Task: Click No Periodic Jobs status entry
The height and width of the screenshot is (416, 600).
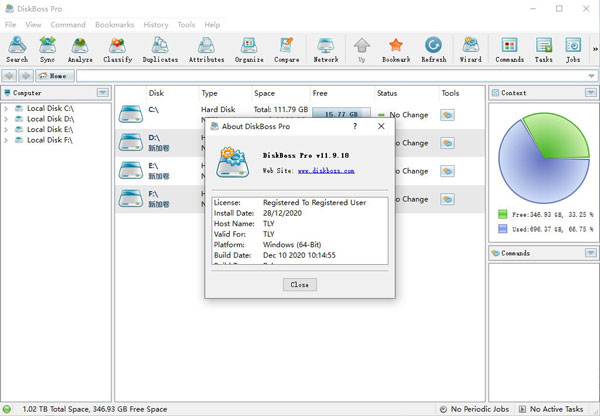Action: click(x=475, y=409)
